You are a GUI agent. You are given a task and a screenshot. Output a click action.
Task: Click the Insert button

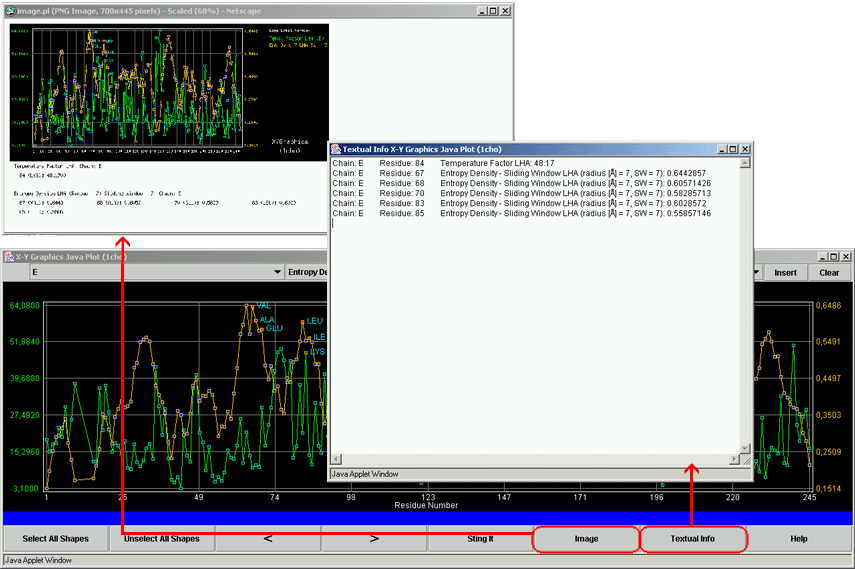785,272
